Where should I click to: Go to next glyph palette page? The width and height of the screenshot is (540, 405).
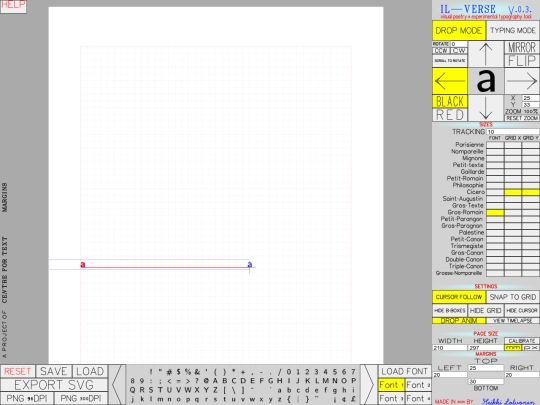(x=369, y=385)
